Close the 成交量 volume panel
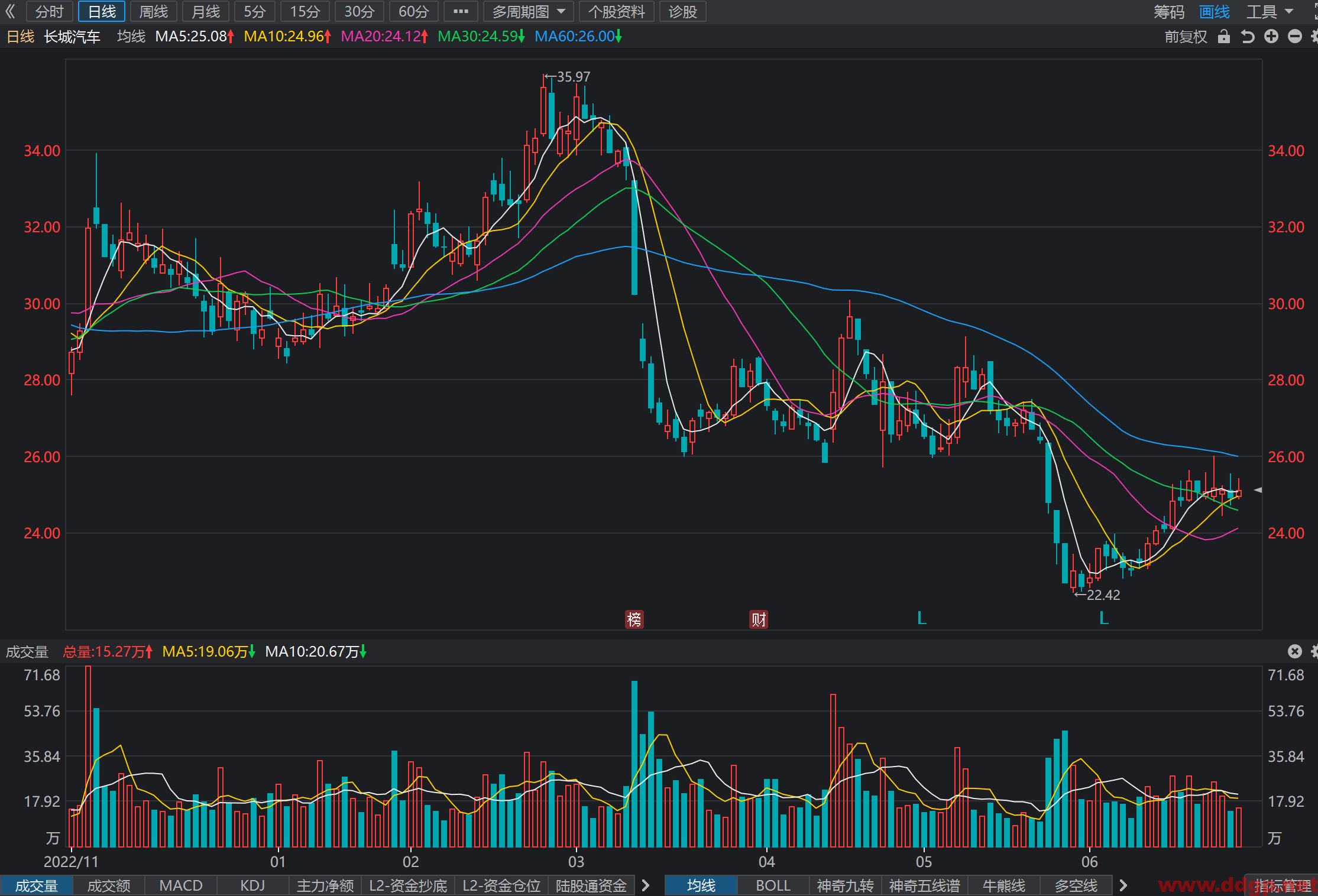1318x896 pixels. [1295, 651]
